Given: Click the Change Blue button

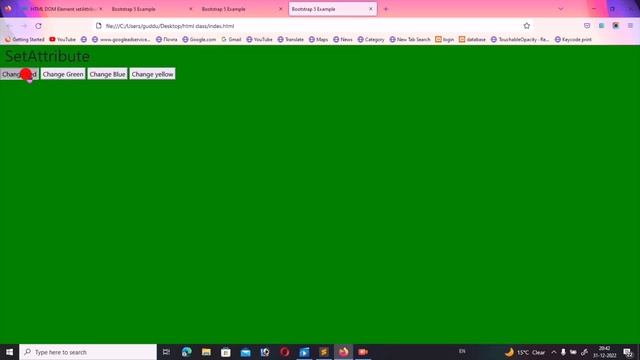Looking at the screenshot, I should coord(107,74).
